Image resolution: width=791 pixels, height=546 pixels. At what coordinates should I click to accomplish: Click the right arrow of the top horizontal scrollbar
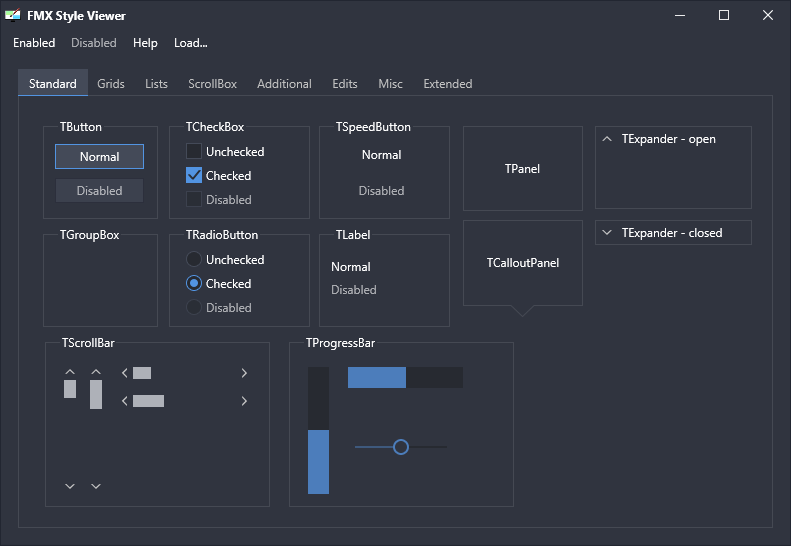coord(244,373)
